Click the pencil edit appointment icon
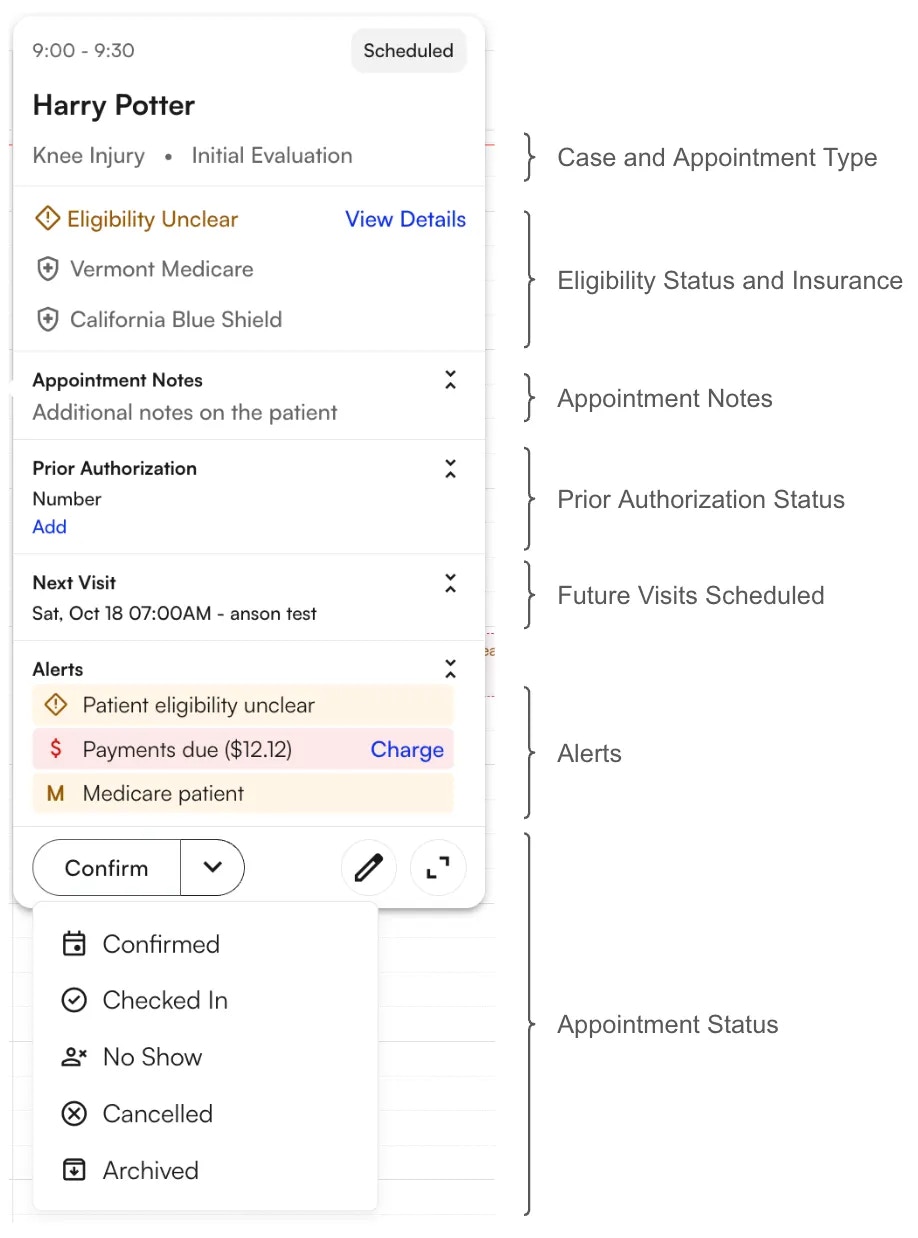918x1238 pixels. pos(369,868)
